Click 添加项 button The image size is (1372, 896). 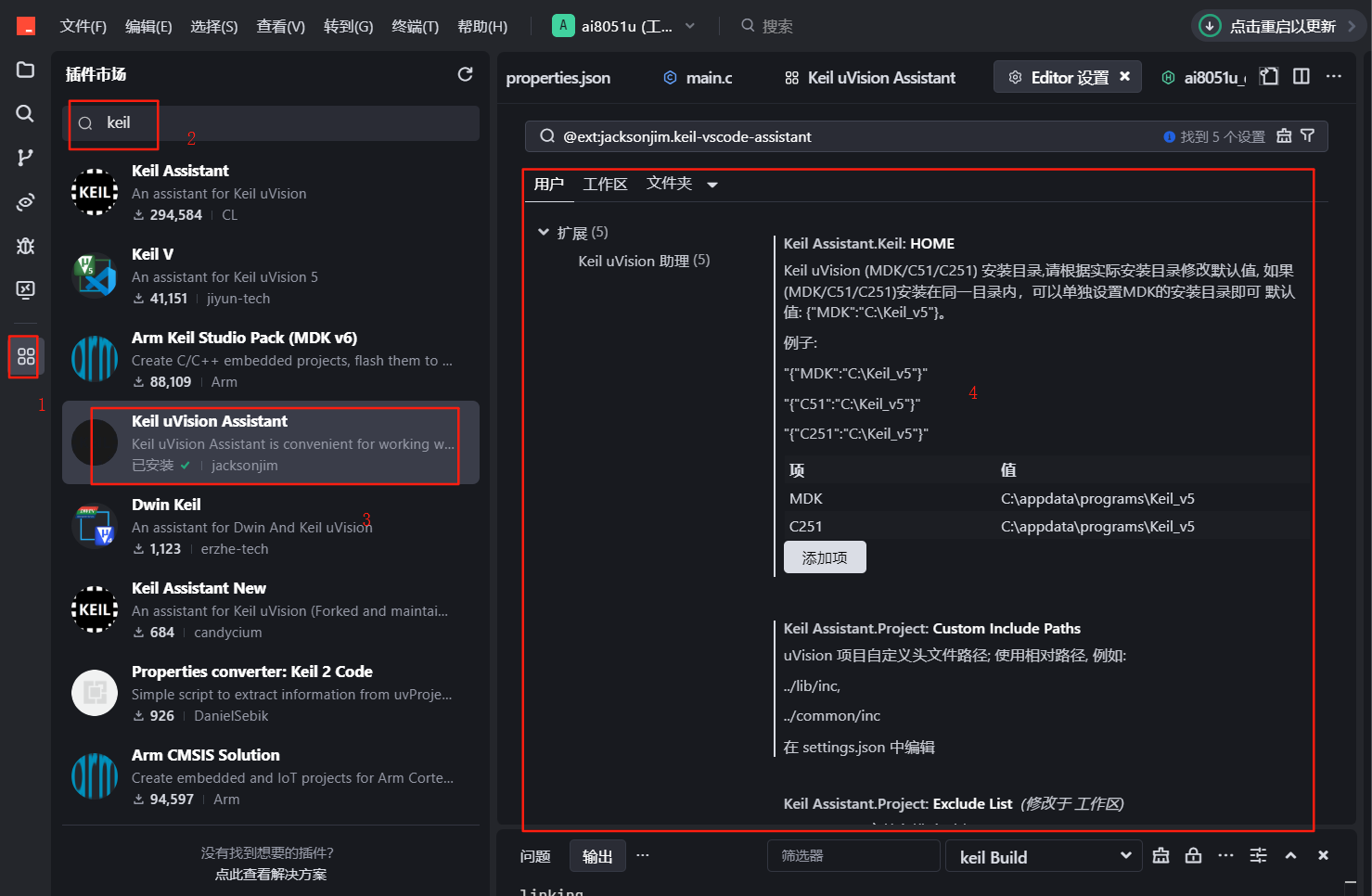coord(825,557)
